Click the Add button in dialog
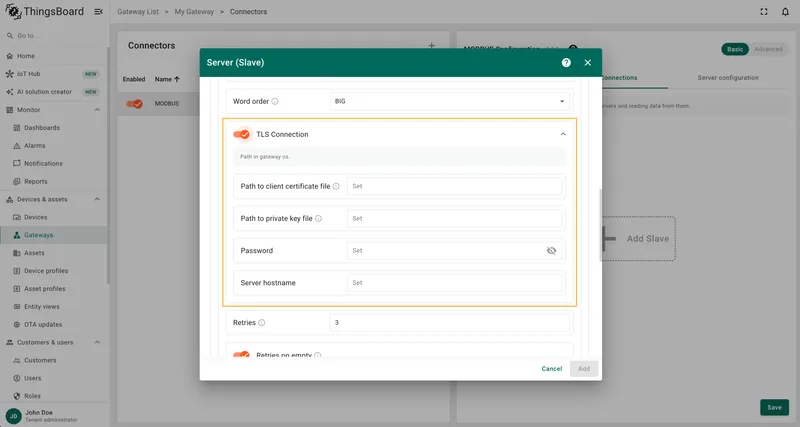Image resolution: width=800 pixels, height=427 pixels. 584,368
